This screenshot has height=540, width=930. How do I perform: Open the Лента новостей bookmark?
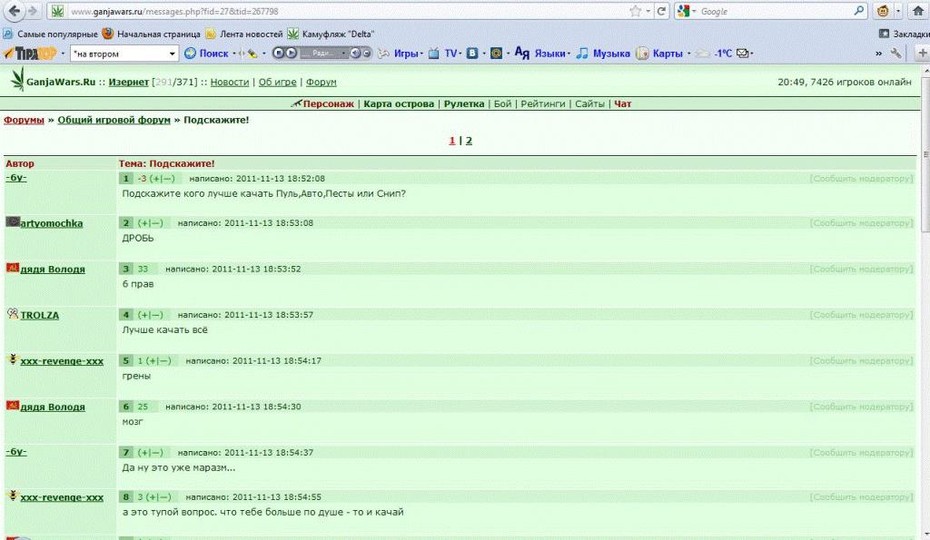[244, 34]
